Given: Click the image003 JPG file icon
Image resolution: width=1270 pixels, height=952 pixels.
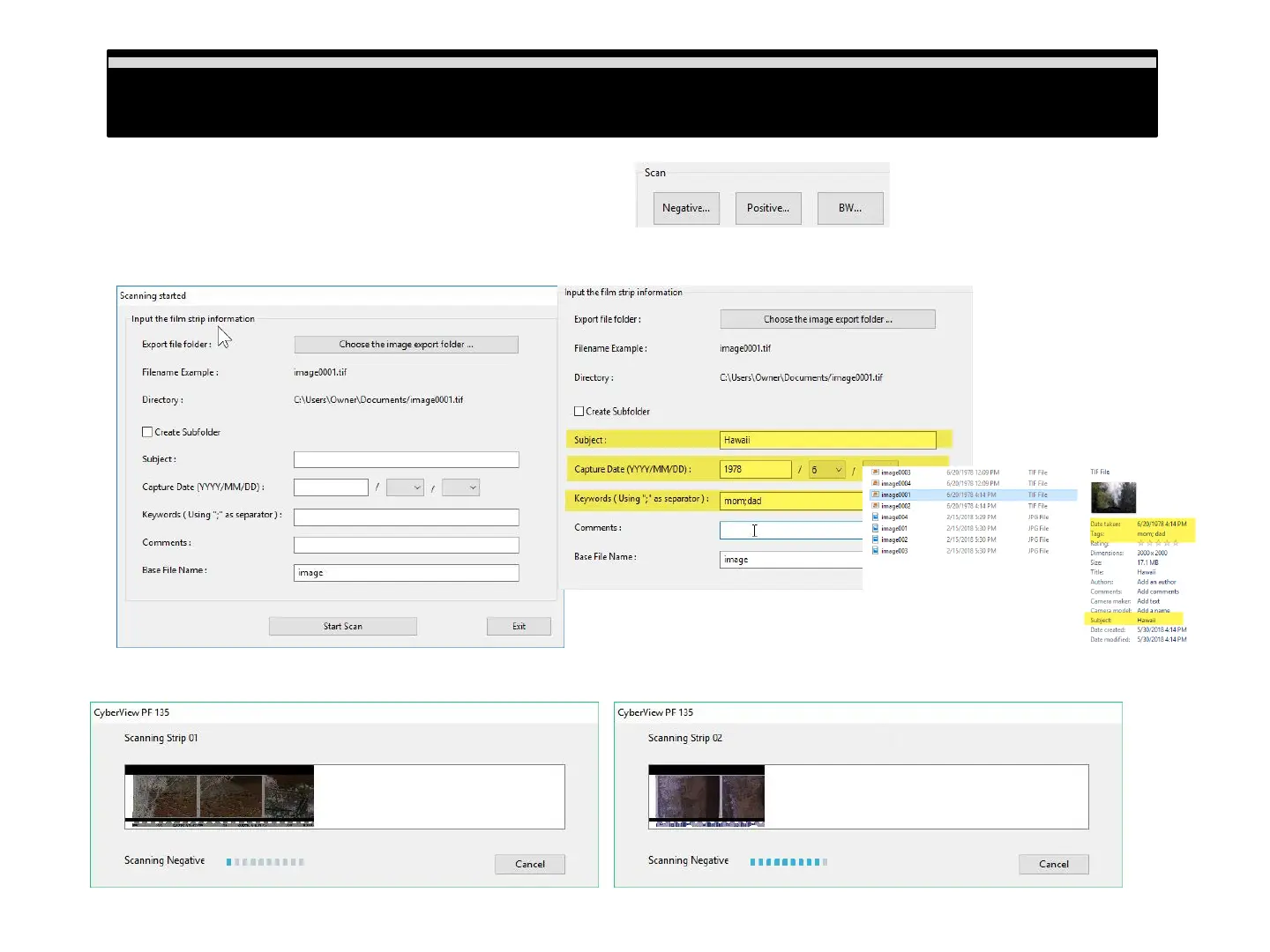Looking at the screenshot, I should [x=876, y=551].
